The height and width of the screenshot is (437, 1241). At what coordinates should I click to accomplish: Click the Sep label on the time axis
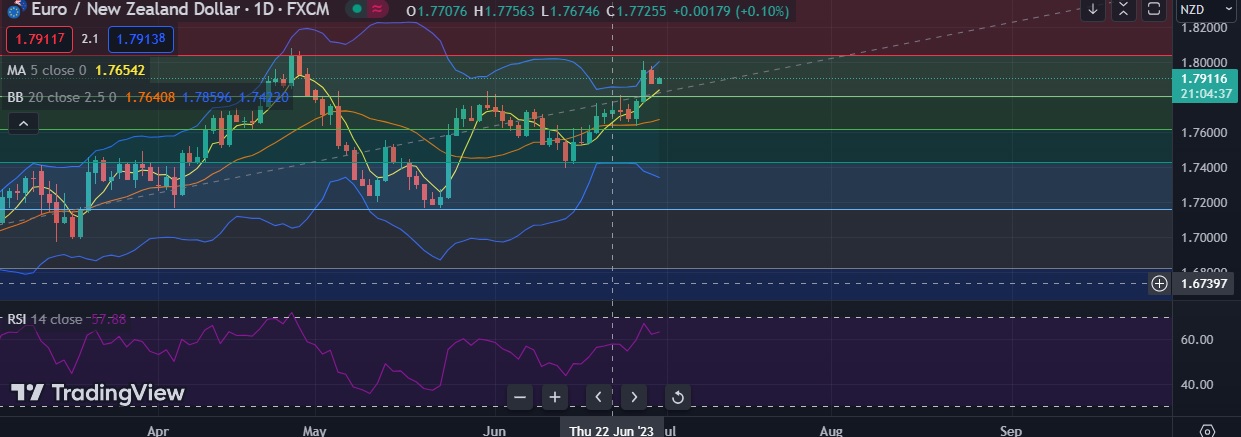click(x=1011, y=431)
